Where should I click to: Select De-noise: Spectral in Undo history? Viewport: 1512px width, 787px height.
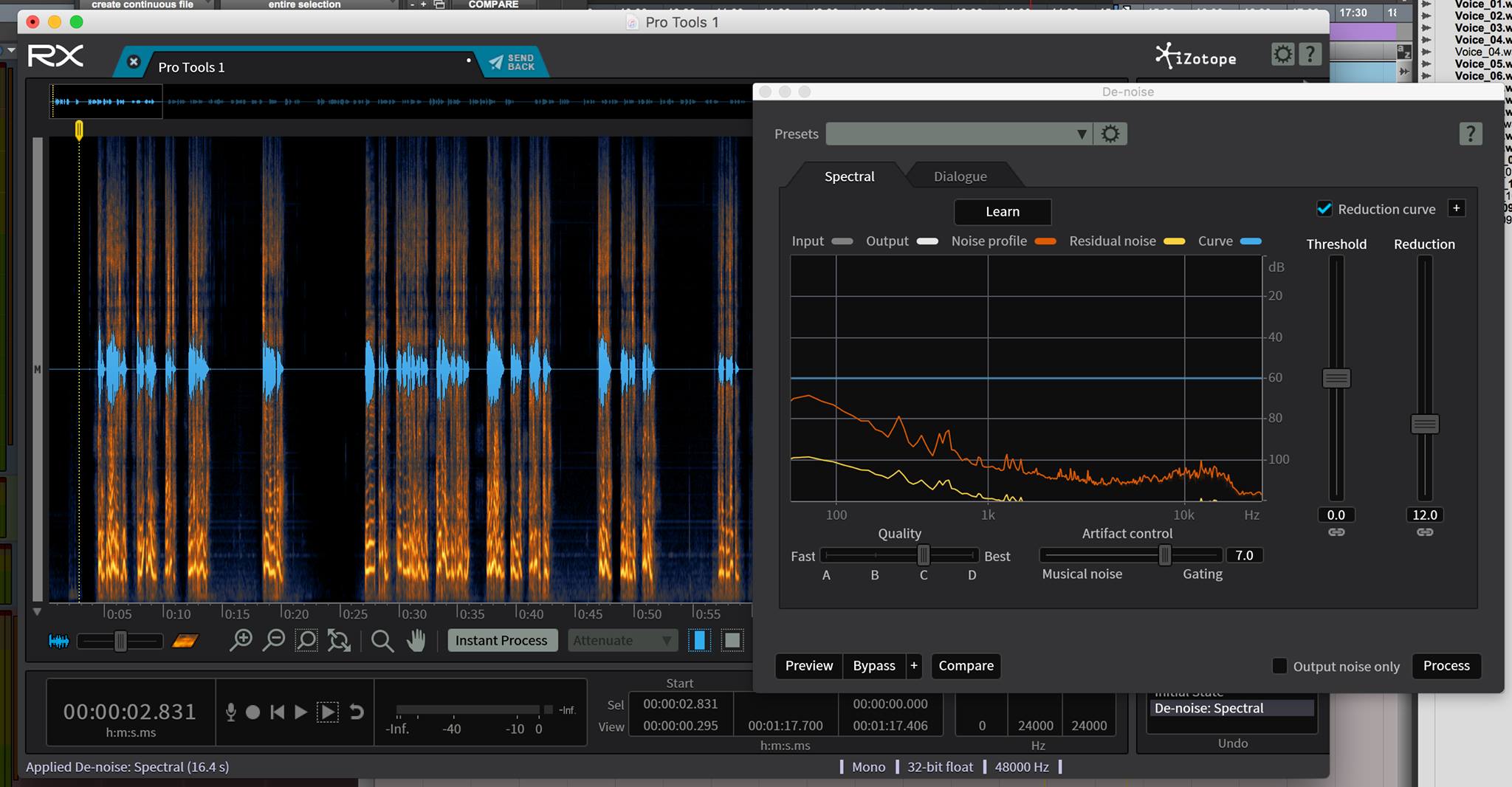click(1231, 708)
